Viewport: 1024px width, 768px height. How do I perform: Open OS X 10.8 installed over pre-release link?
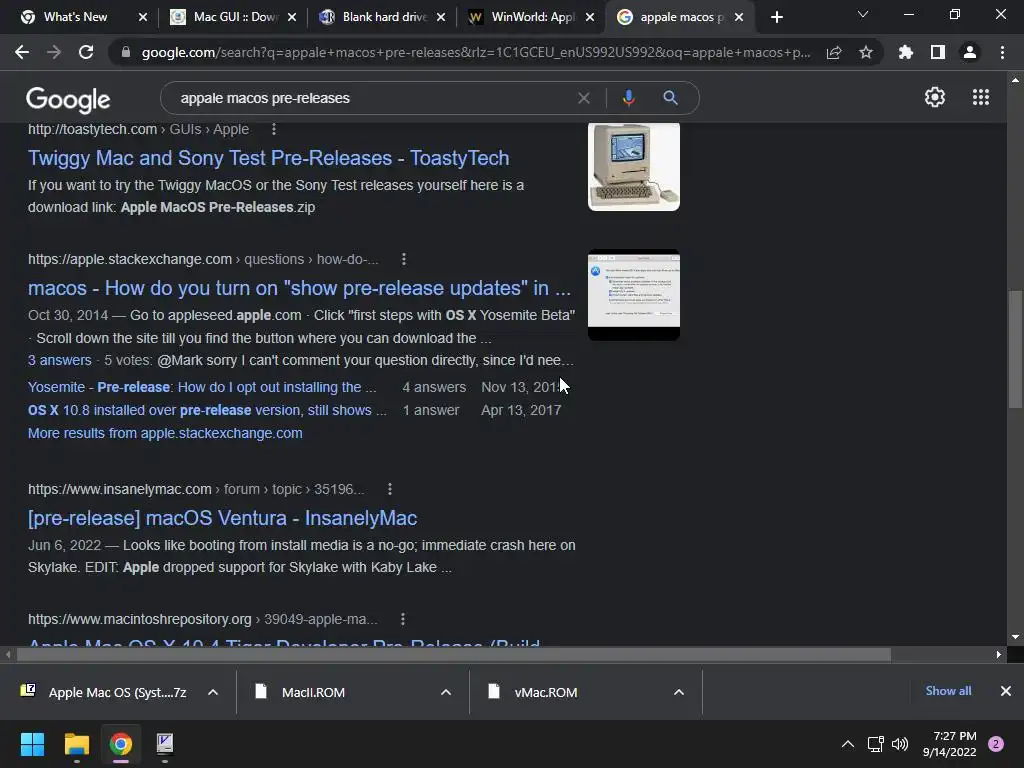tap(207, 410)
